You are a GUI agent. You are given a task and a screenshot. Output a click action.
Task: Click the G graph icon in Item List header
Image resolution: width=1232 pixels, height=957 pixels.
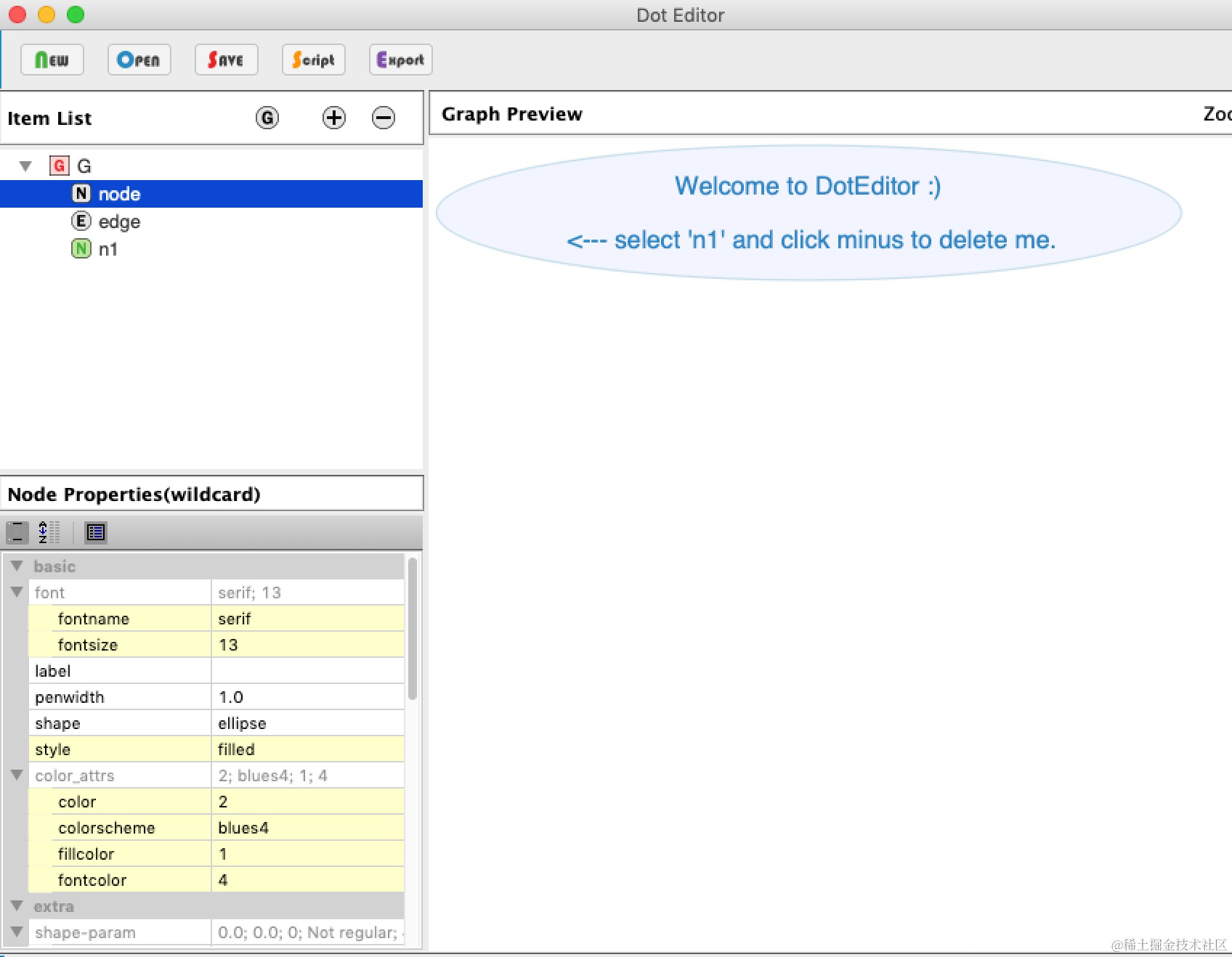coord(267,118)
